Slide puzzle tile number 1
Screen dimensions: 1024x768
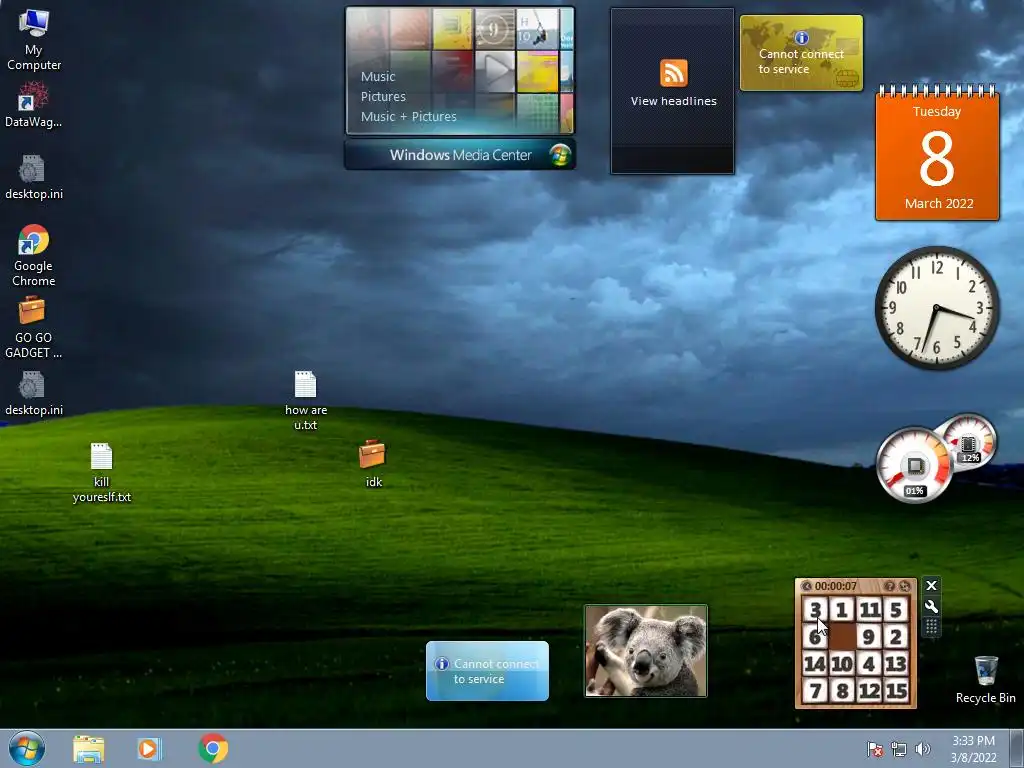(842, 609)
